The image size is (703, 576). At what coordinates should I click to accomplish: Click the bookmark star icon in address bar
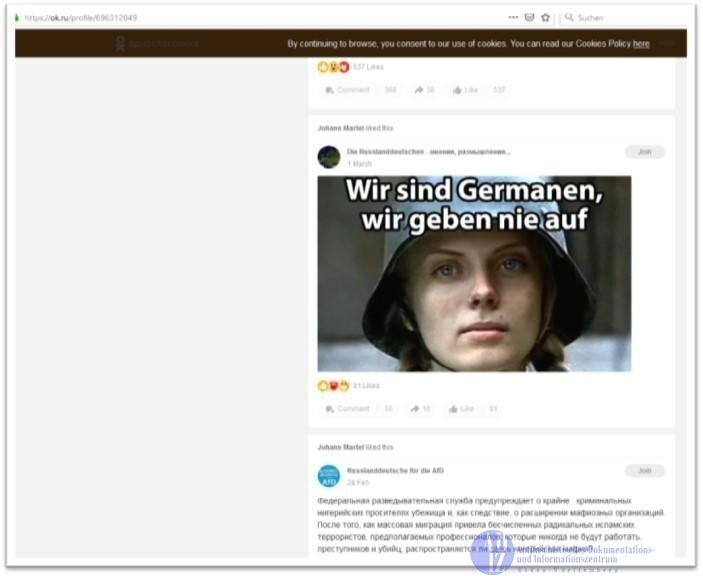tap(545, 17)
